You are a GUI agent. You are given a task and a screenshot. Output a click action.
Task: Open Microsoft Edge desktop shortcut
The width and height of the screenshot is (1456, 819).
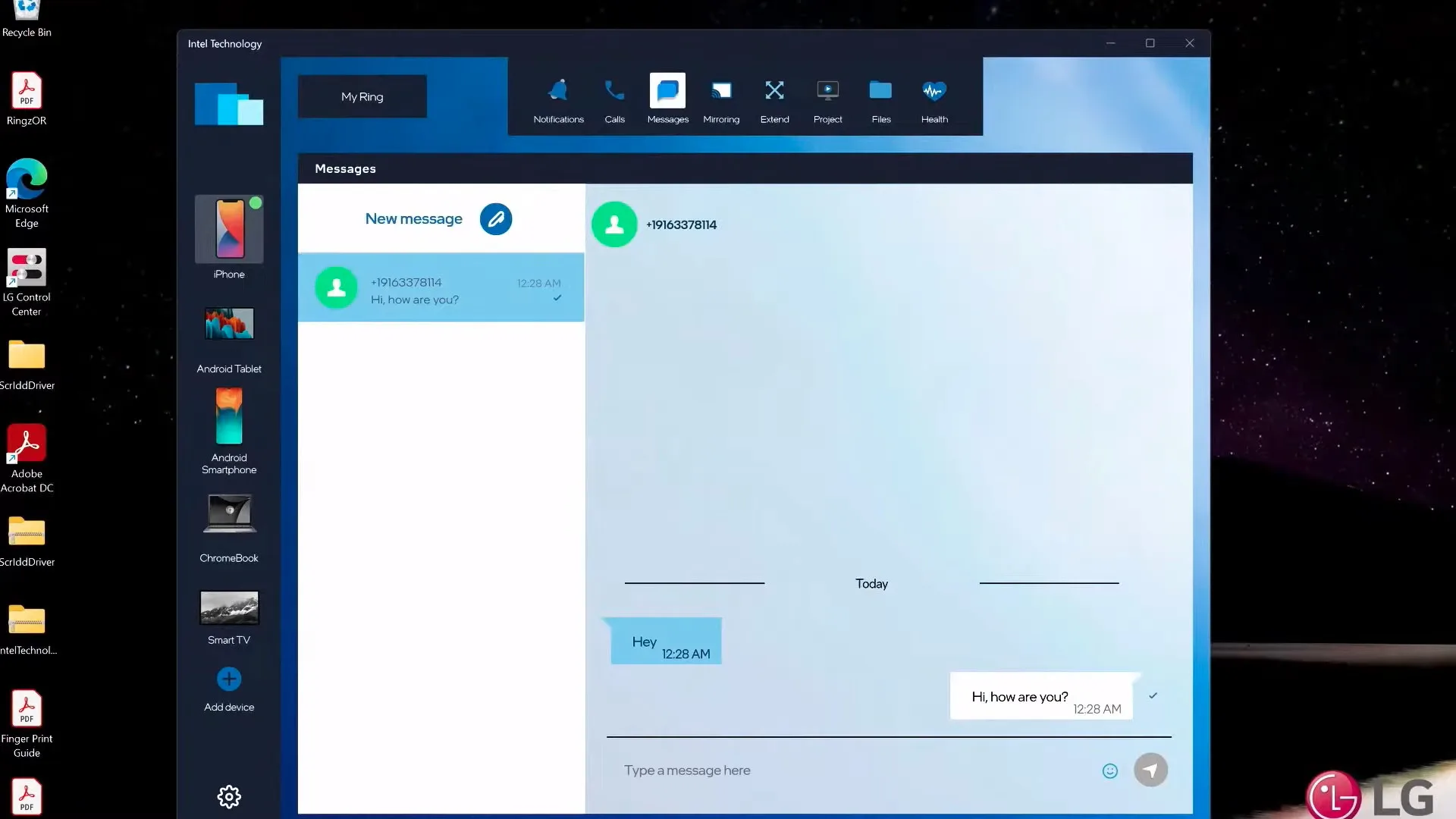tap(27, 194)
